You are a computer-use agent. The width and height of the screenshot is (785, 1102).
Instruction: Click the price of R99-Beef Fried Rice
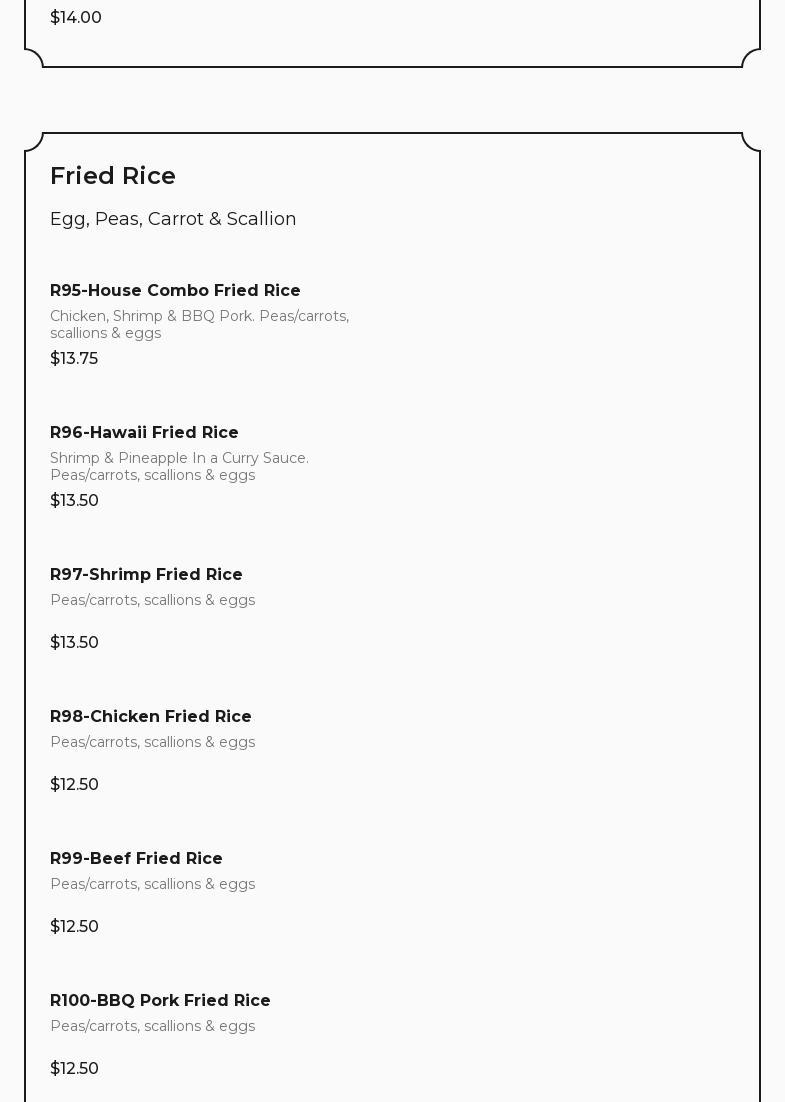[74, 927]
